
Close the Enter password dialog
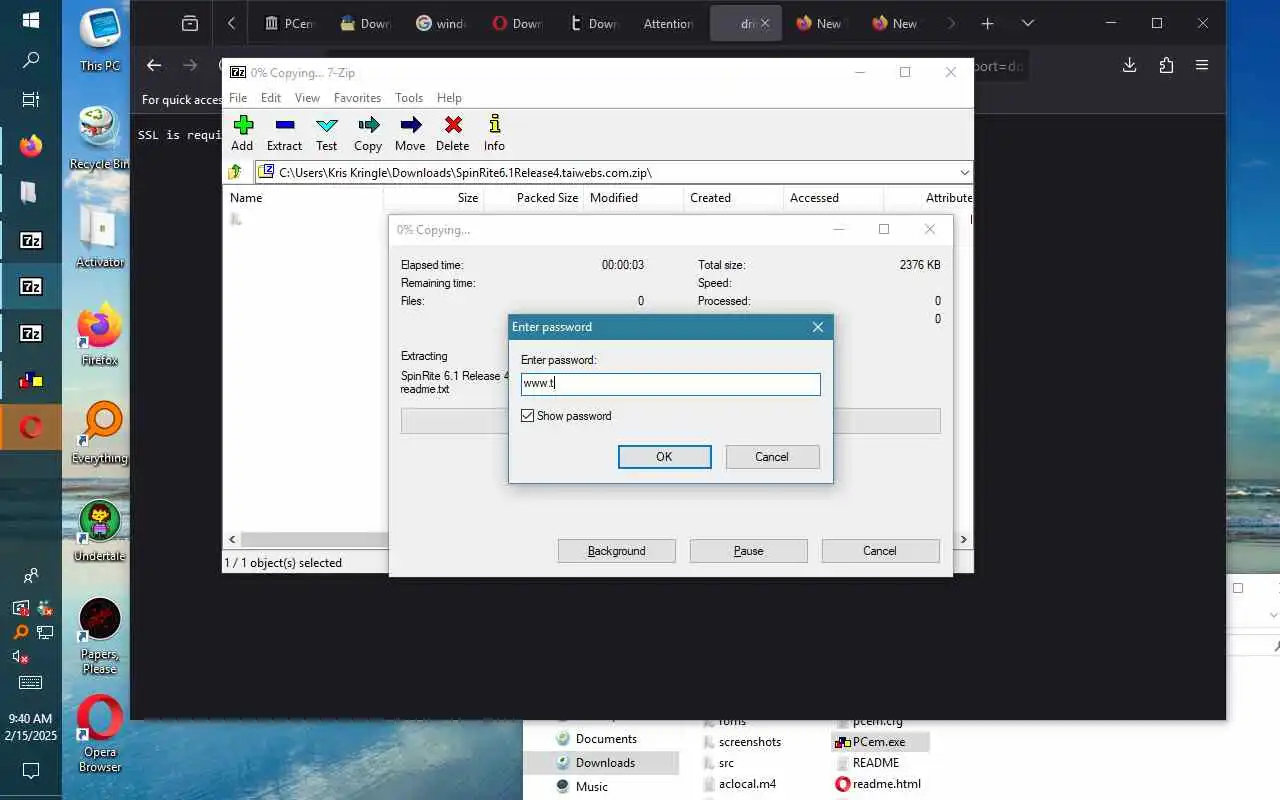point(818,327)
